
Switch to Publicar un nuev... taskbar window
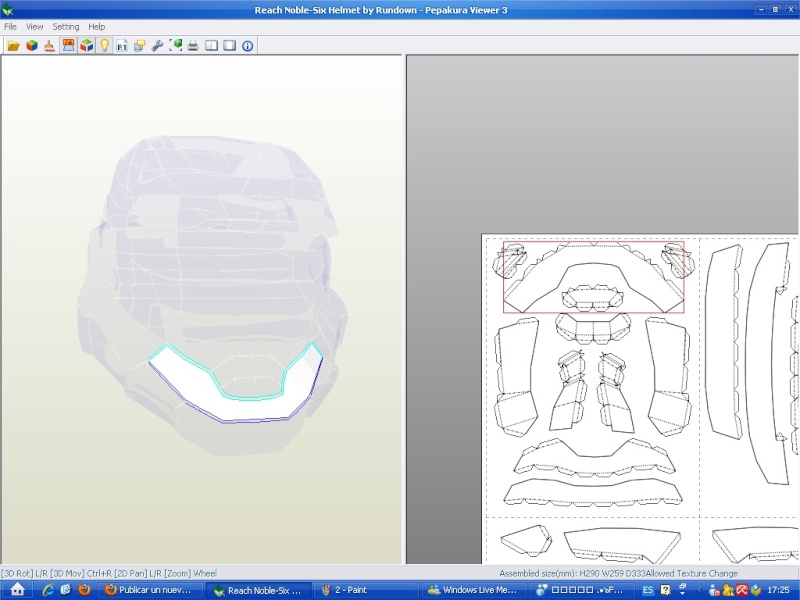(151, 590)
